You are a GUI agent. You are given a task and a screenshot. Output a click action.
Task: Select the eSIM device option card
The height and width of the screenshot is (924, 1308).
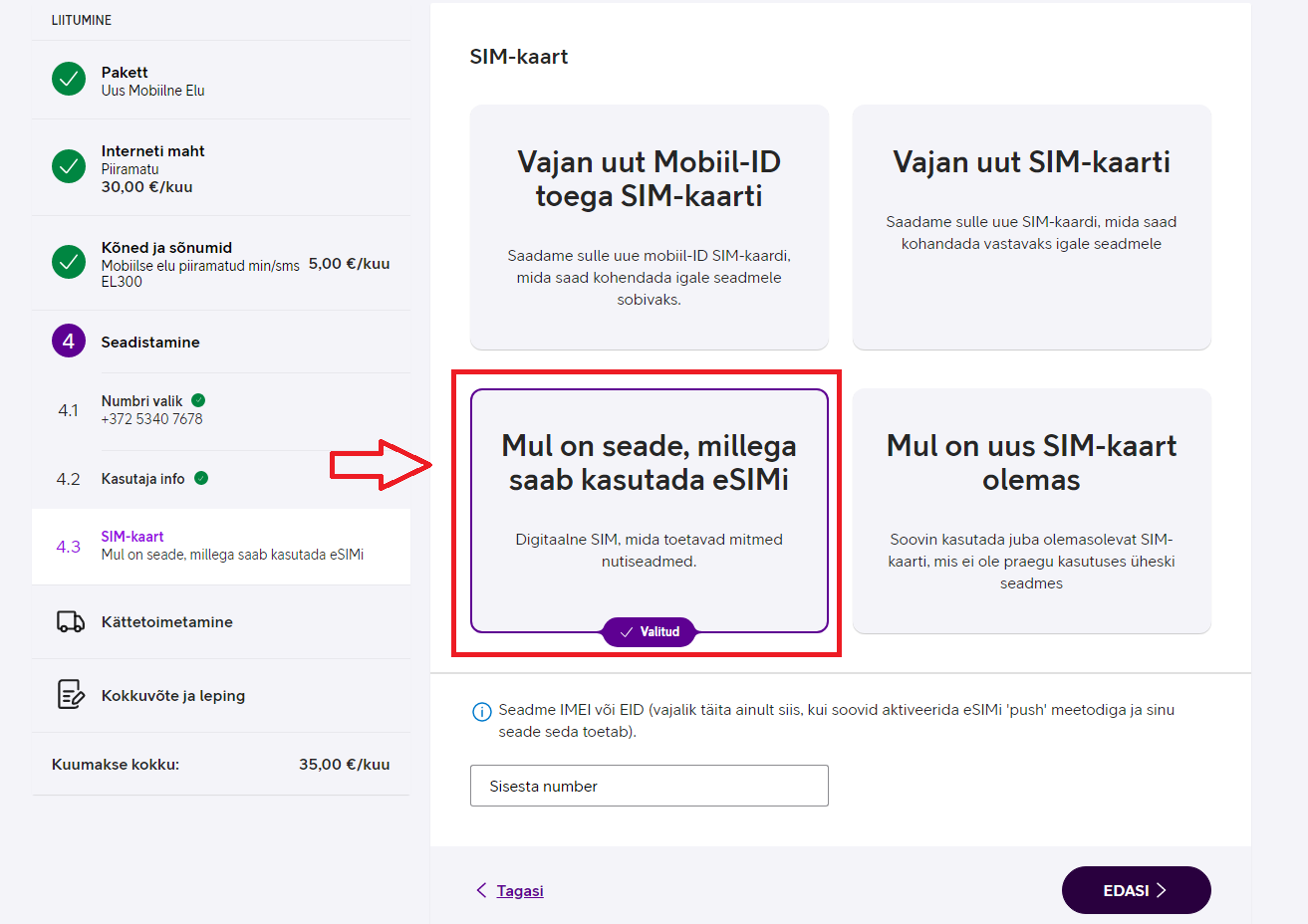(x=650, y=511)
